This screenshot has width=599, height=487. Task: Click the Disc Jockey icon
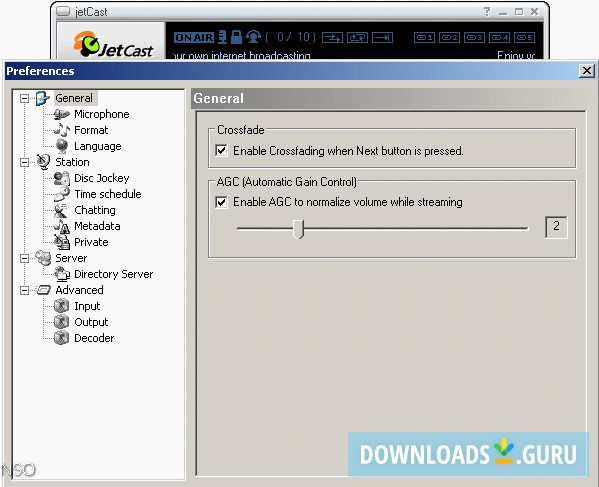pos(62,178)
